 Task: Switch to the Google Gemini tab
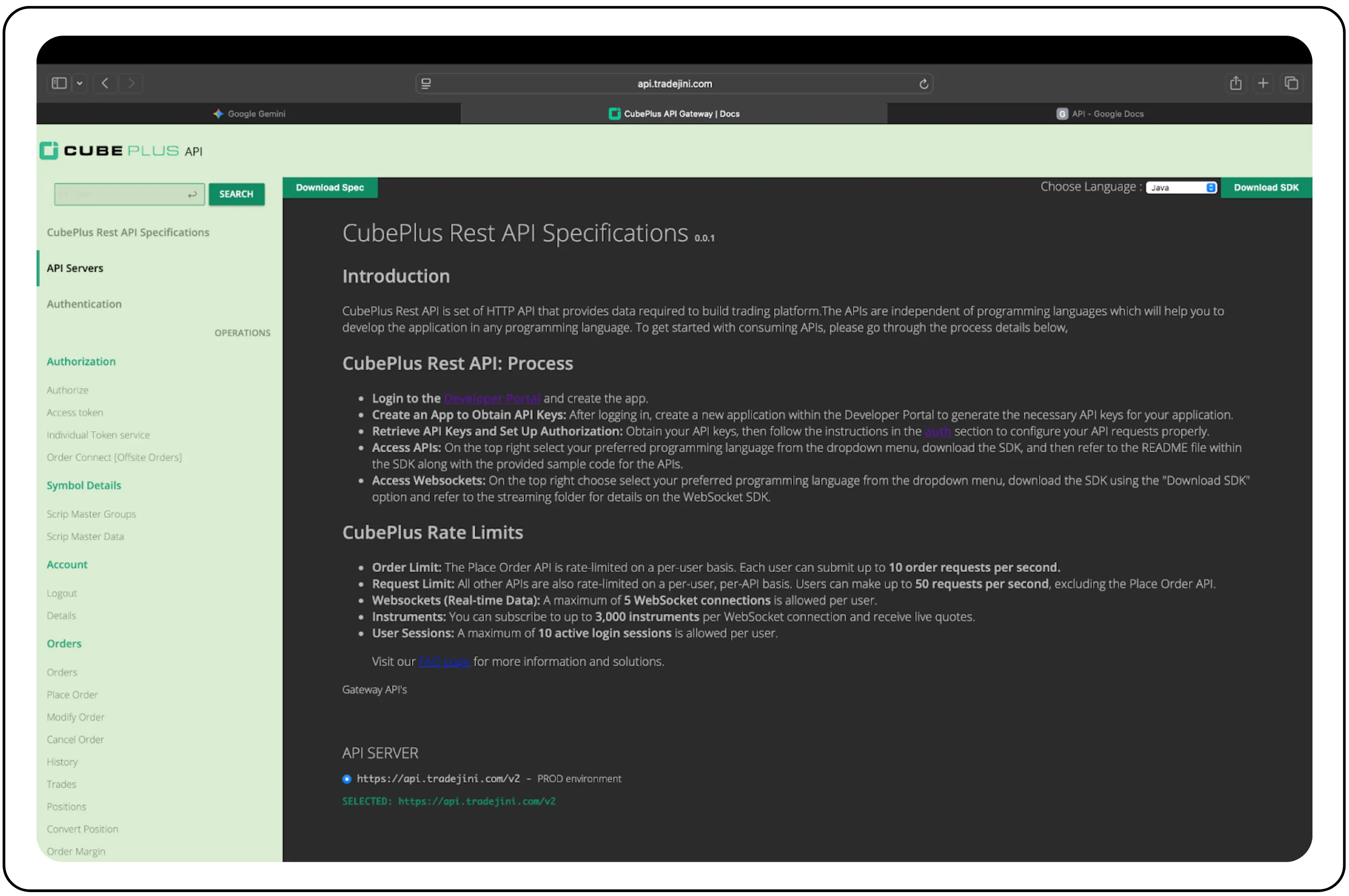pos(249,113)
